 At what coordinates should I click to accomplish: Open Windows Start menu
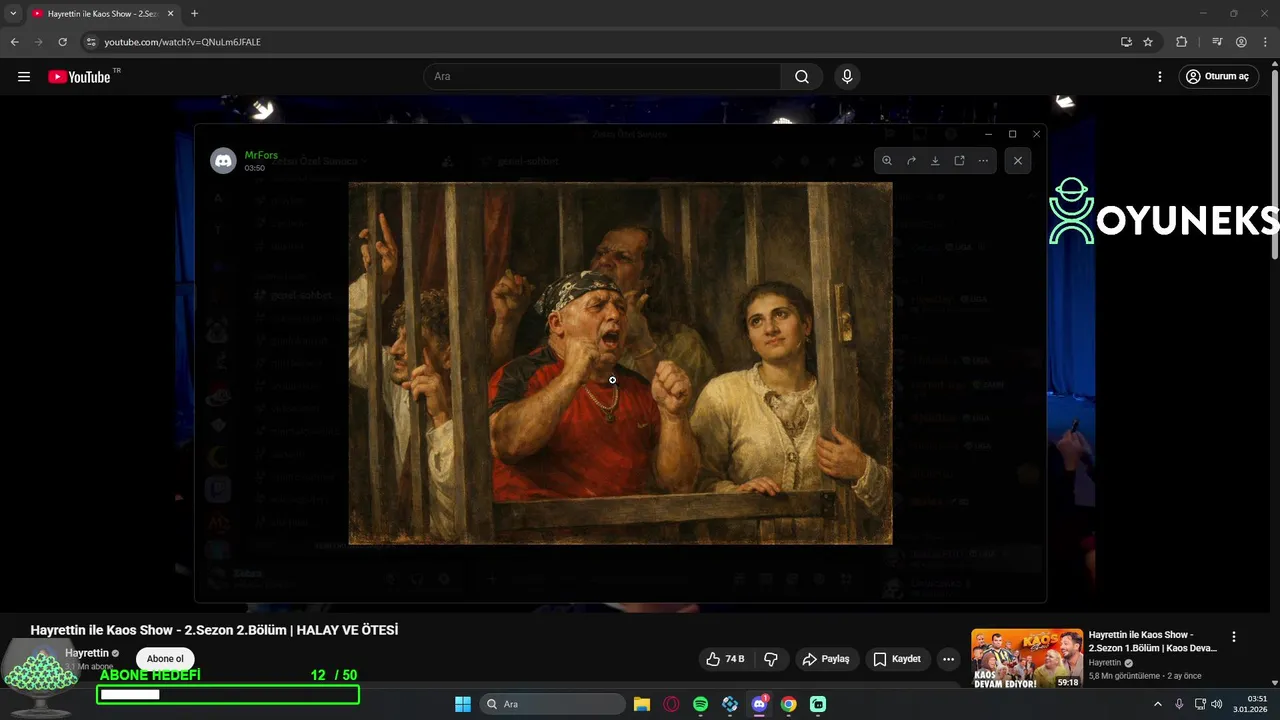pos(463,704)
